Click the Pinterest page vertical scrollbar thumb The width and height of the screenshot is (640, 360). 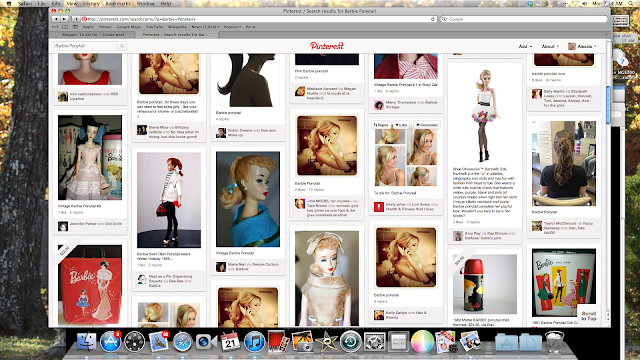coord(608,104)
